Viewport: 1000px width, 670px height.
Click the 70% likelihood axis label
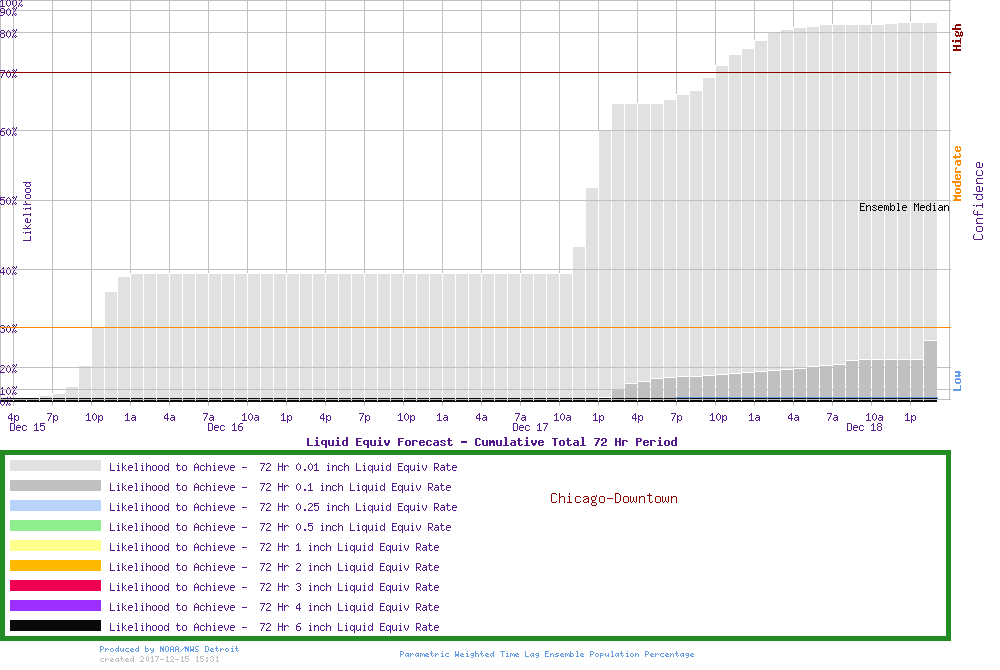(9, 74)
